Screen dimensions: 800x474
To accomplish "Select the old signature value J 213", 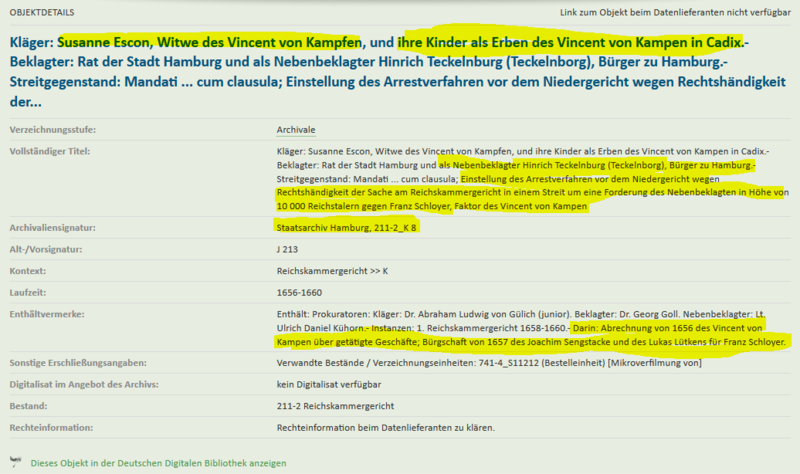I will coord(288,250).
